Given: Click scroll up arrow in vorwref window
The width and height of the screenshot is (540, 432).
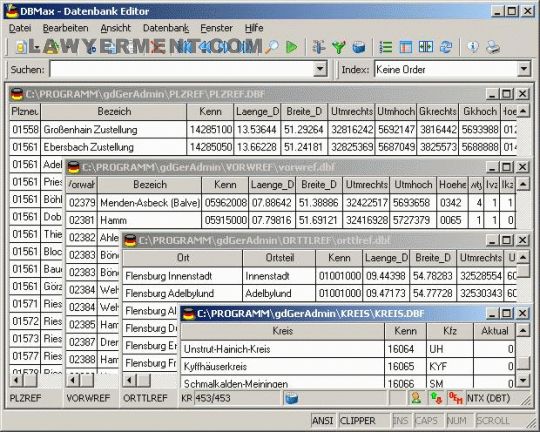Looking at the screenshot, I should coord(523,185).
